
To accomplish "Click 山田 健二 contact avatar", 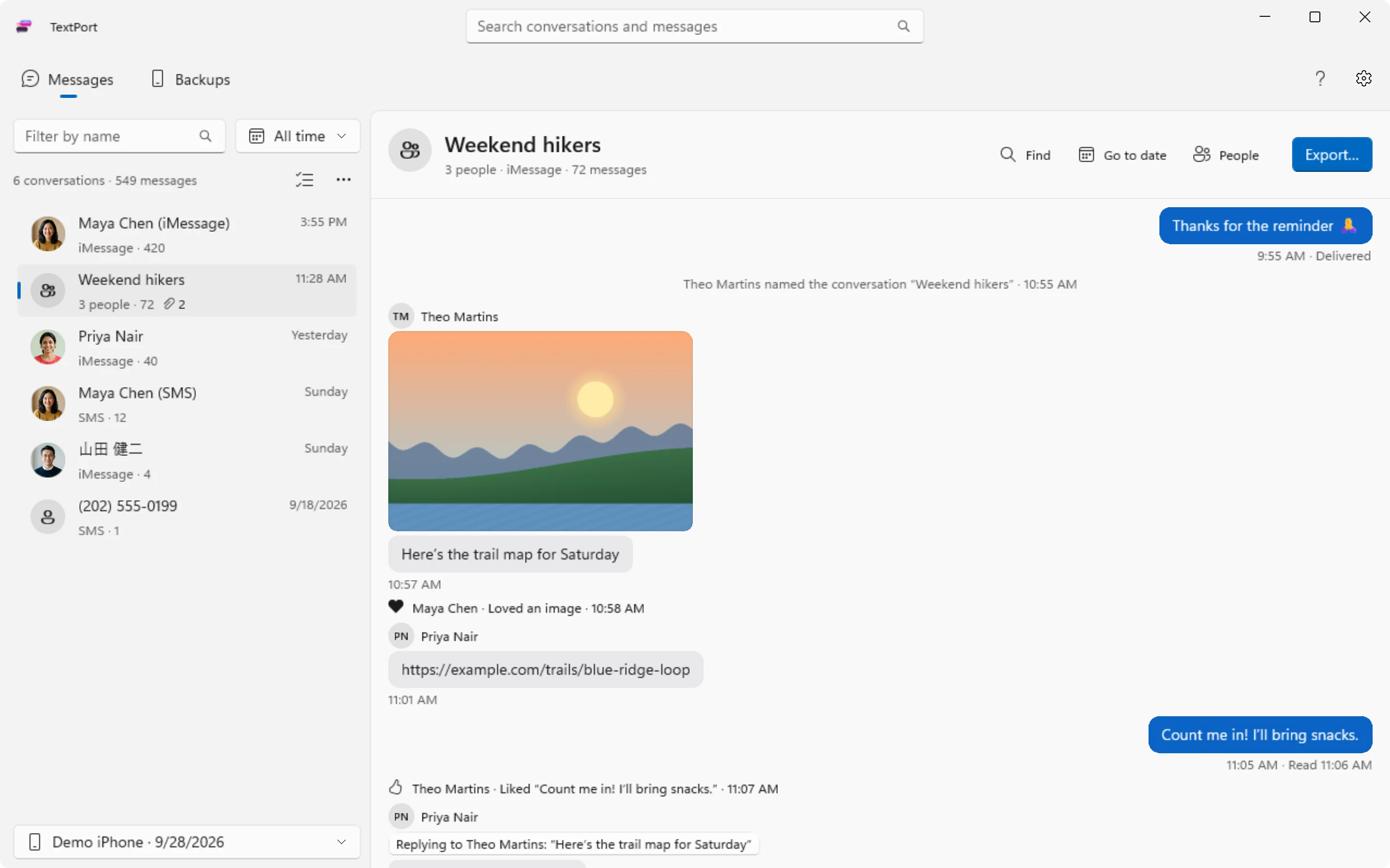I will 48,460.
